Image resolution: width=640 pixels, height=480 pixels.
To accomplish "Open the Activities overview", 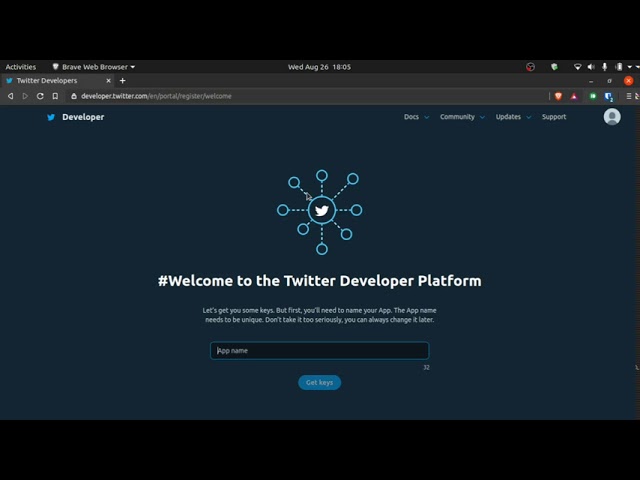I will [20, 67].
